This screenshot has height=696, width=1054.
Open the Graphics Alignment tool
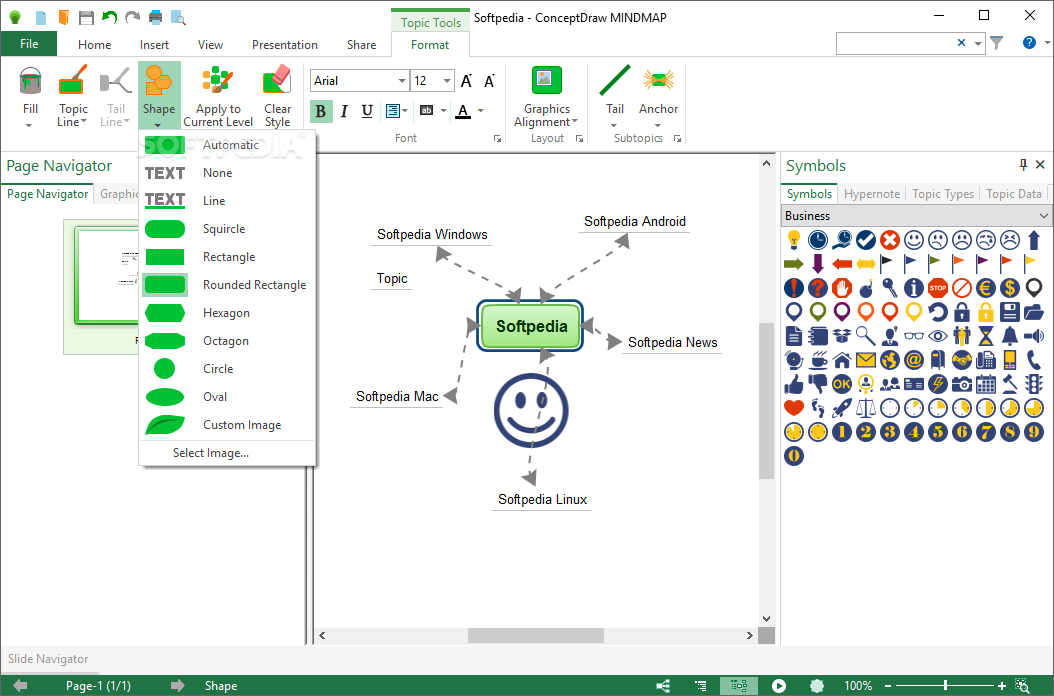(x=546, y=96)
